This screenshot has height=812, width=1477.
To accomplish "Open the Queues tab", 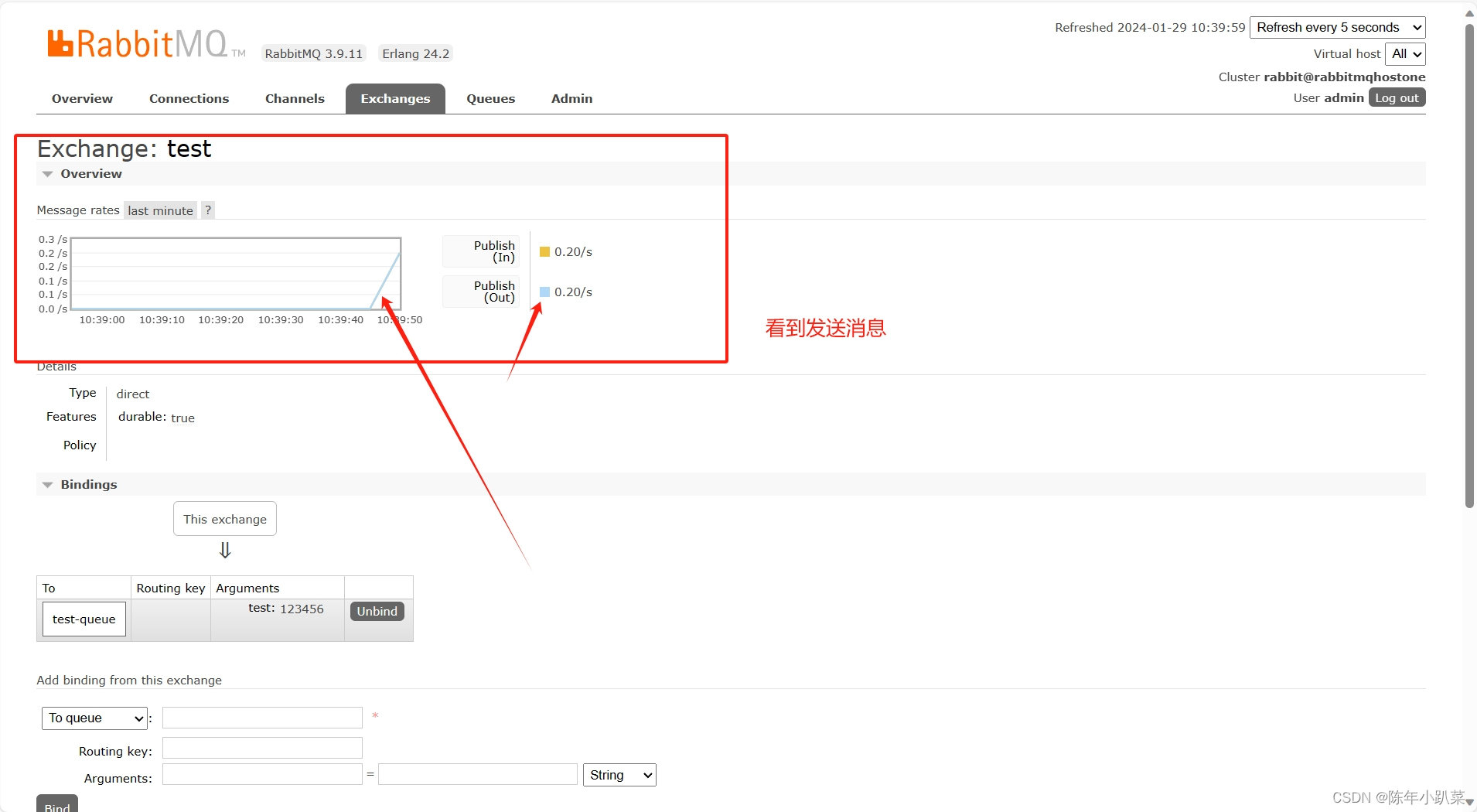I will [x=491, y=99].
